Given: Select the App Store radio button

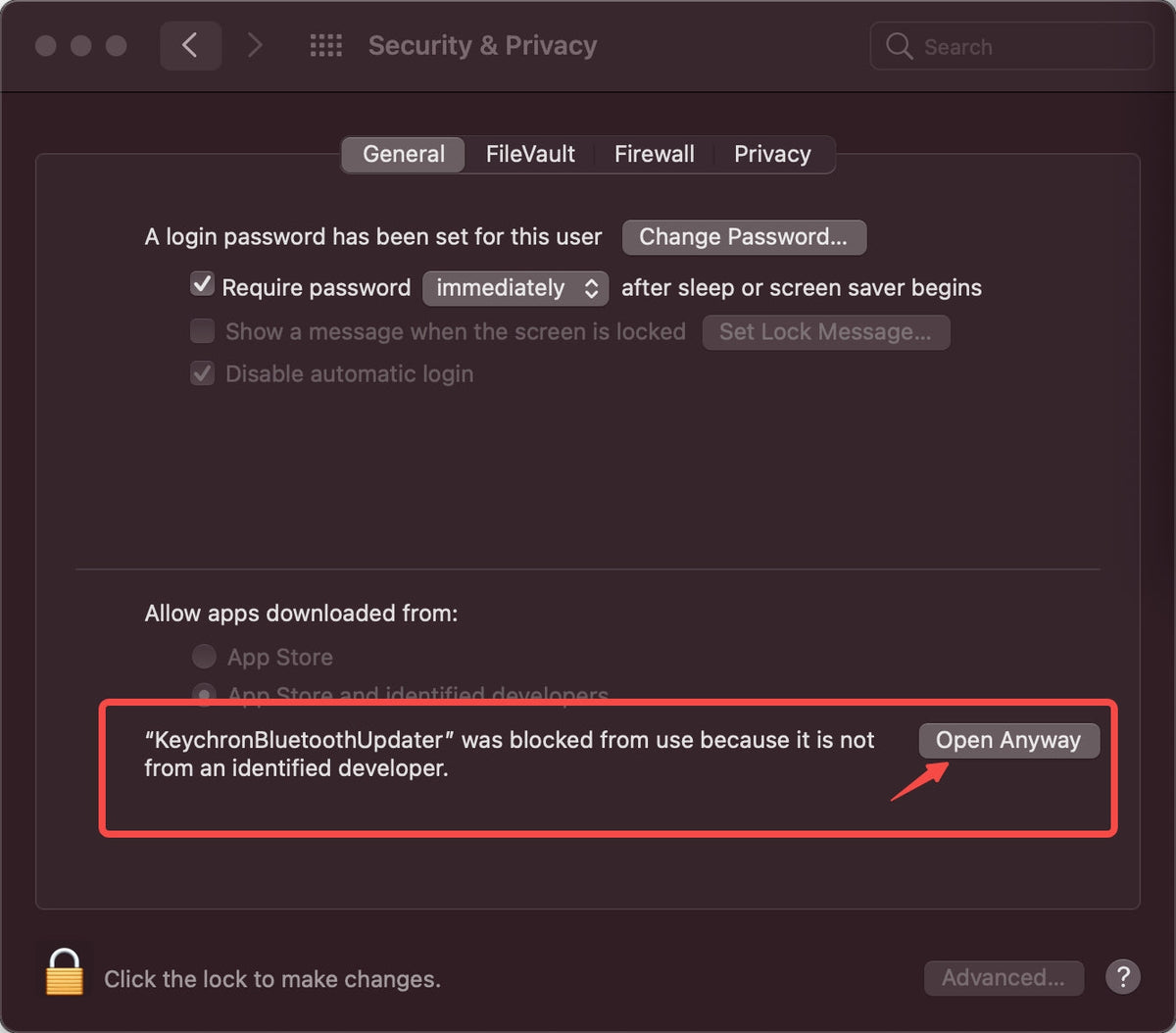Looking at the screenshot, I should (204, 656).
